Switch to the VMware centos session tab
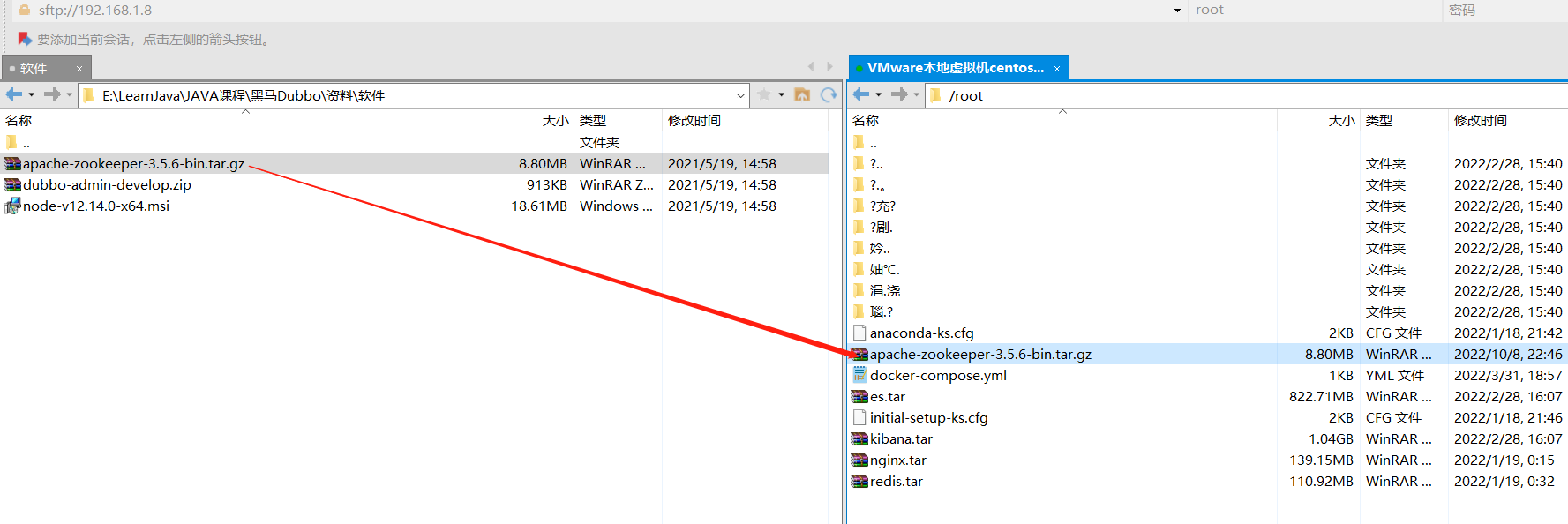 pyautogui.click(x=955, y=68)
